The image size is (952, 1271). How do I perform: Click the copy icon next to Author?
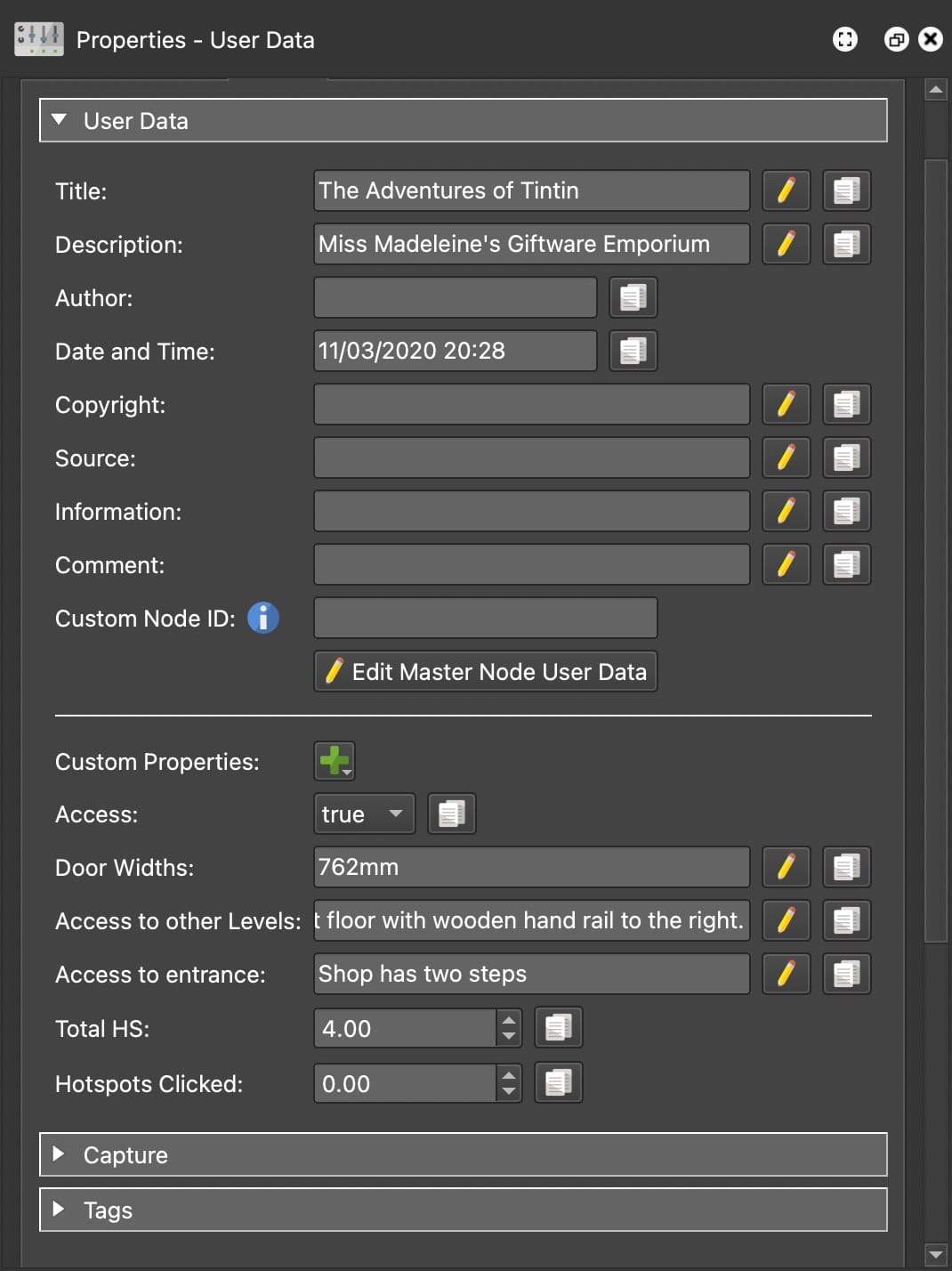tap(633, 297)
